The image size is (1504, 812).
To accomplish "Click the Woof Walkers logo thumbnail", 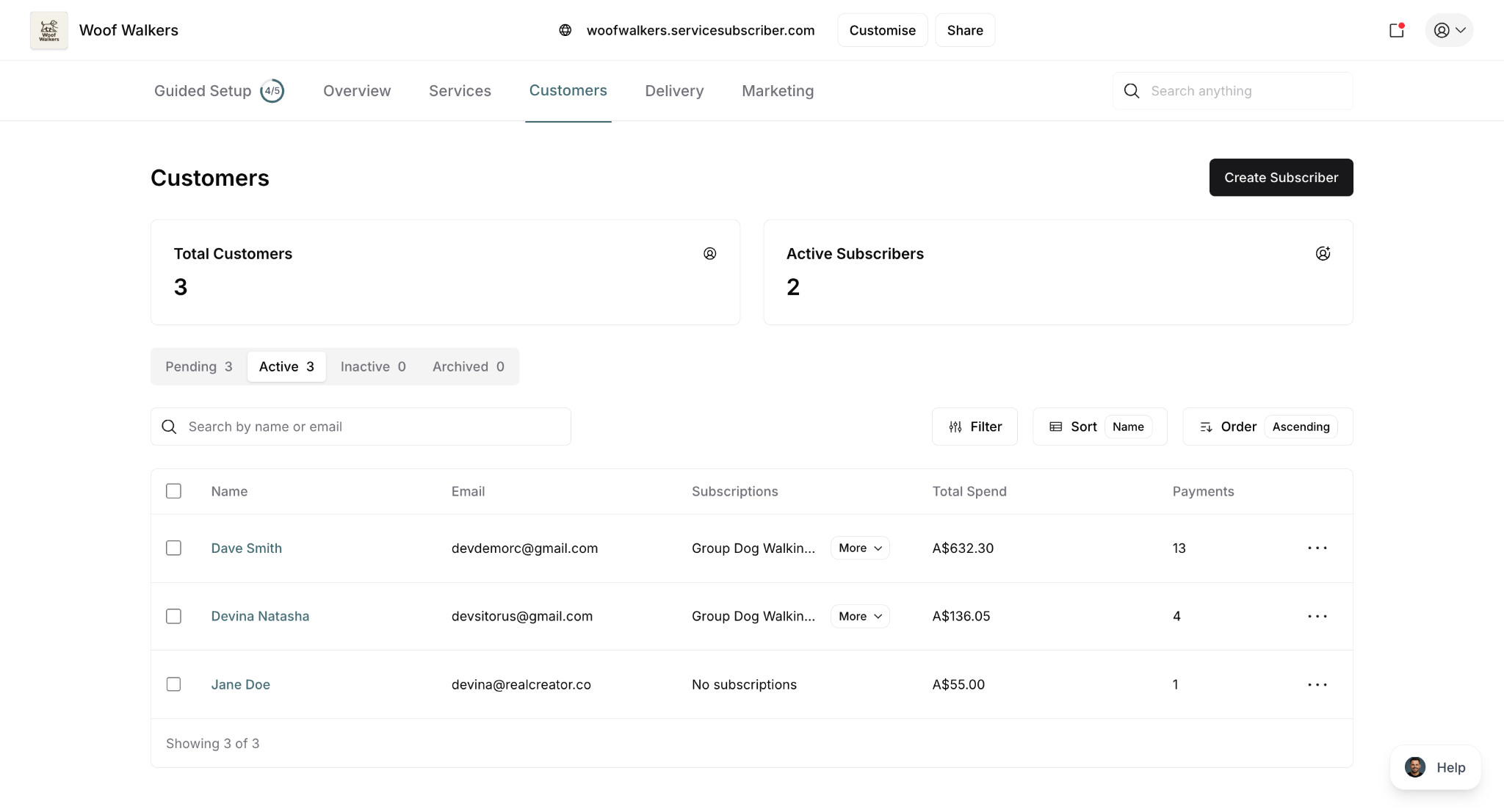I will pyautogui.click(x=48, y=30).
